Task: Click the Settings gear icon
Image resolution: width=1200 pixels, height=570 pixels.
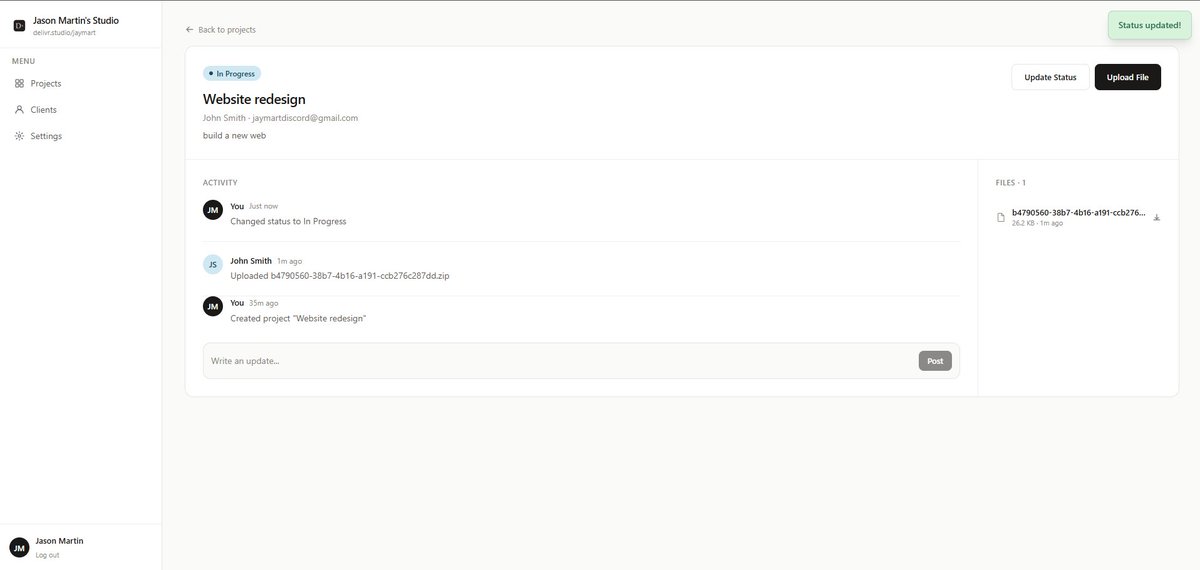Action: (x=19, y=135)
